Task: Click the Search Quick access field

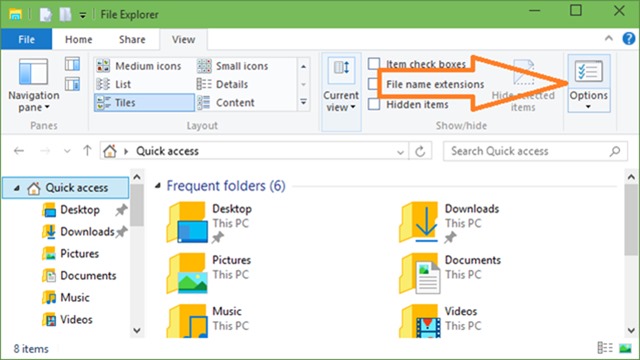Action: pyautogui.click(x=535, y=151)
